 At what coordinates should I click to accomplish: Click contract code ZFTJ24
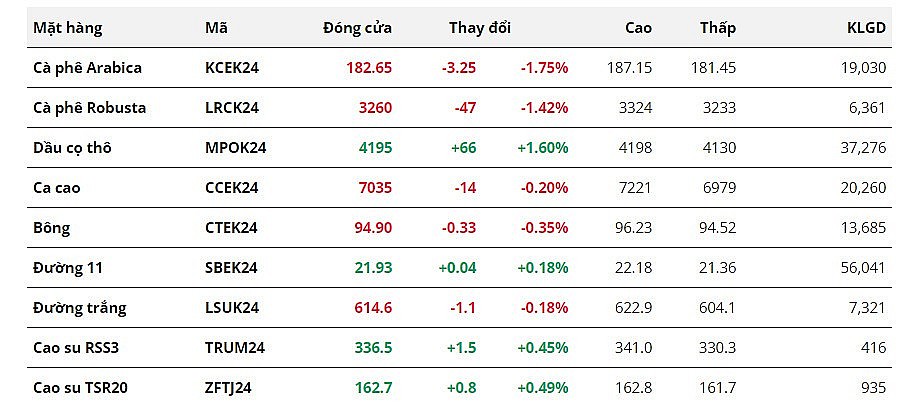(230, 388)
